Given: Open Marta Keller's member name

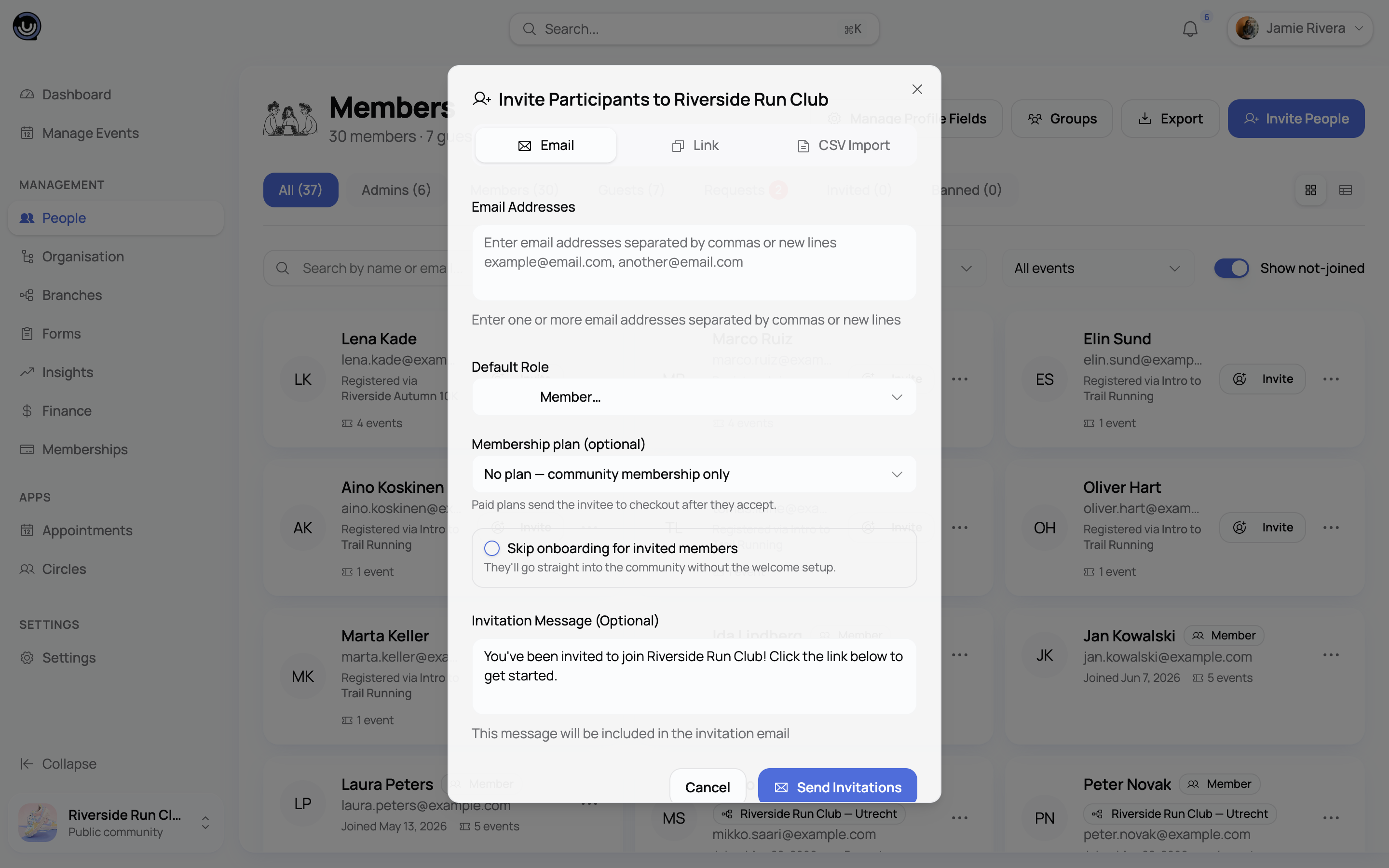Looking at the screenshot, I should click(x=385, y=636).
